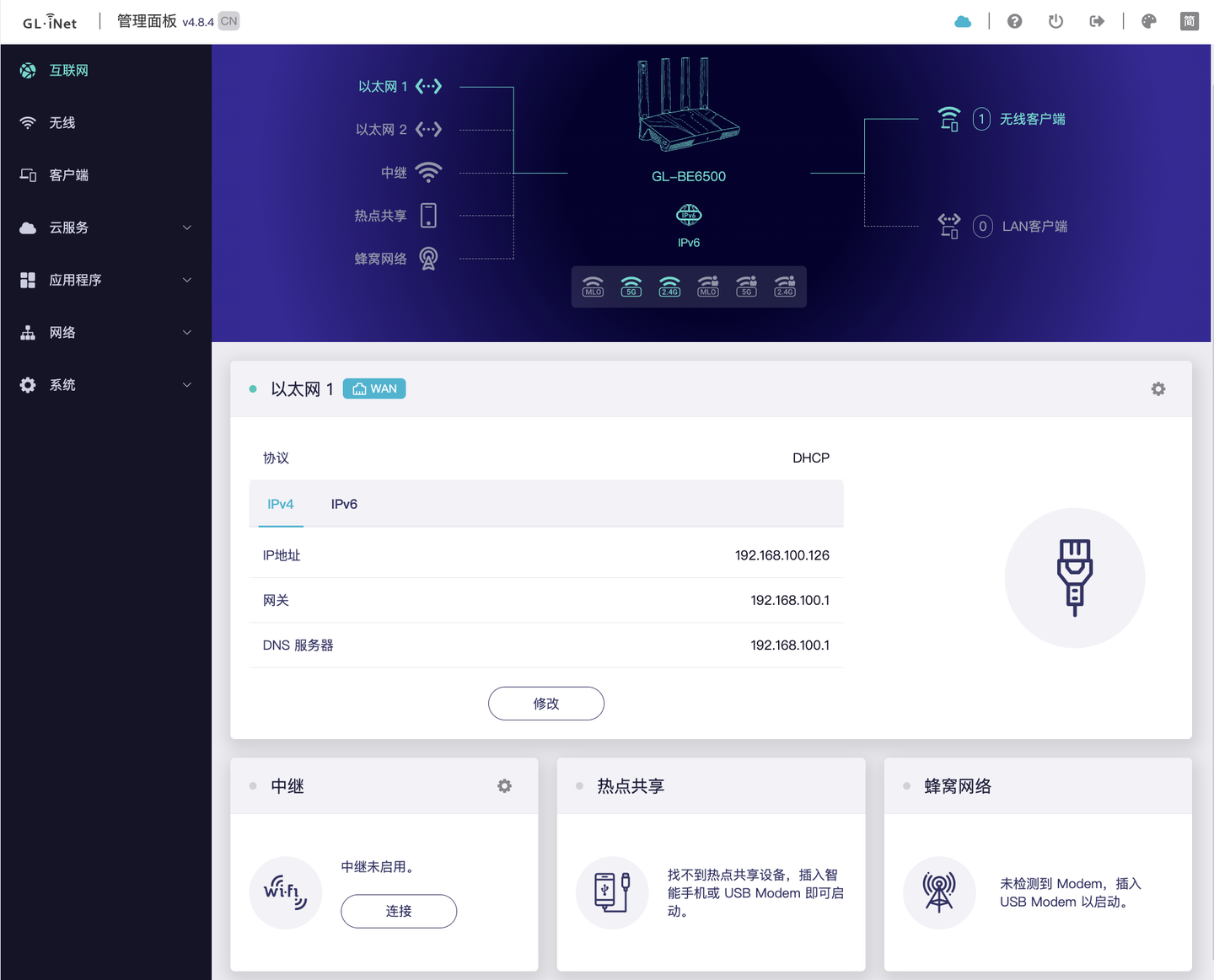
Task: Expand the 应用程序 sidebar menu
Action: pyautogui.click(x=105, y=280)
